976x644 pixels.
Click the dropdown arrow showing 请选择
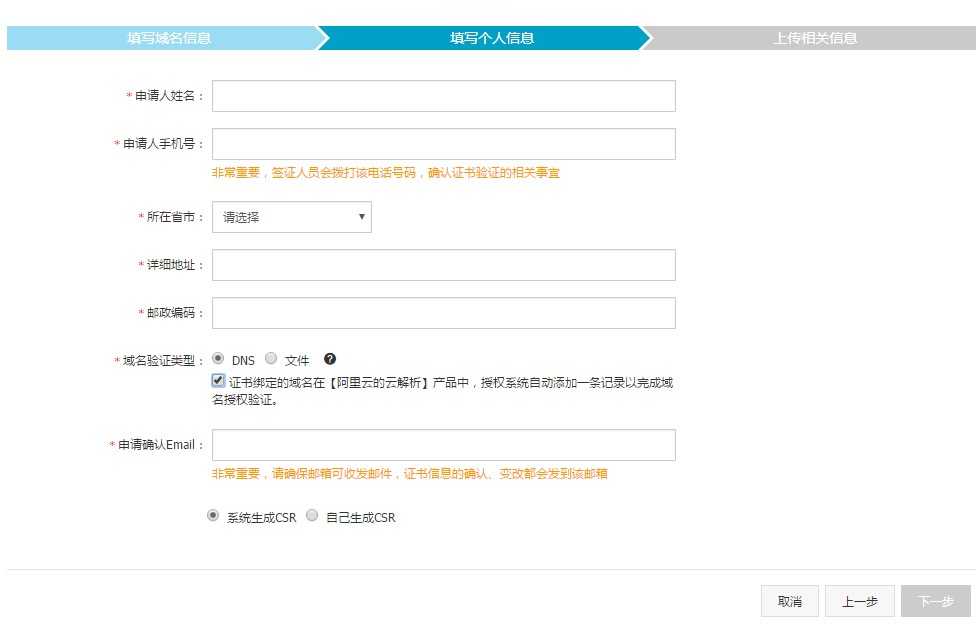pos(362,217)
